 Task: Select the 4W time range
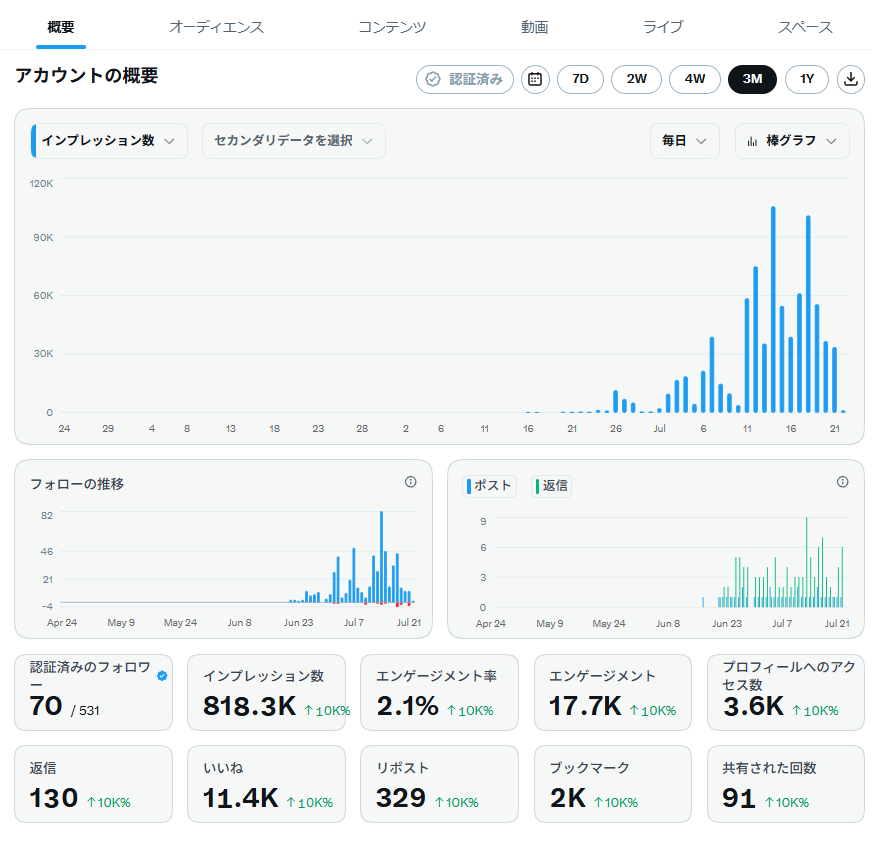coord(695,79)
